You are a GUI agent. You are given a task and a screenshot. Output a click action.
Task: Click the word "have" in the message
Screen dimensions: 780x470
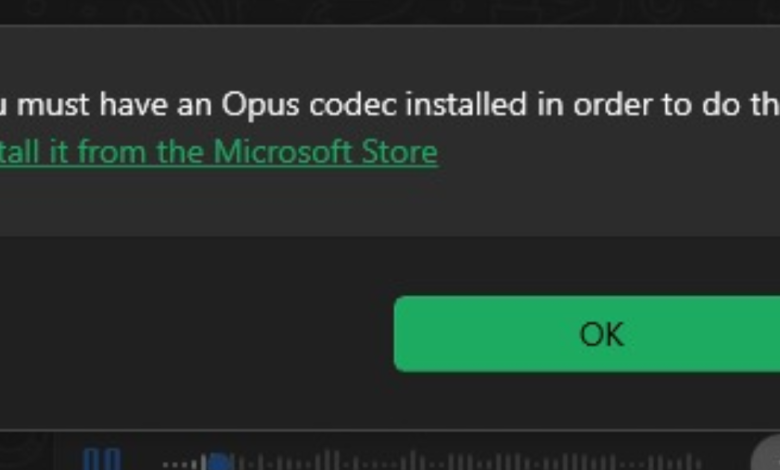point(131,106)
